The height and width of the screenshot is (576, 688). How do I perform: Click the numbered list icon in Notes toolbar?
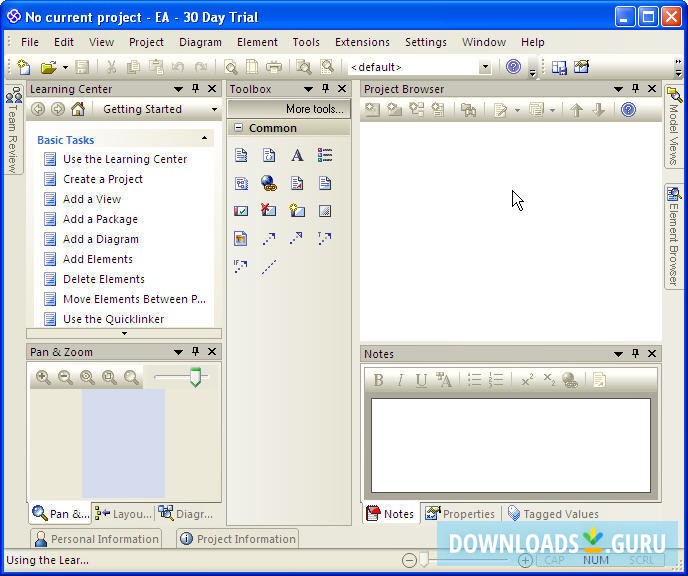click(x=496, y=379)
